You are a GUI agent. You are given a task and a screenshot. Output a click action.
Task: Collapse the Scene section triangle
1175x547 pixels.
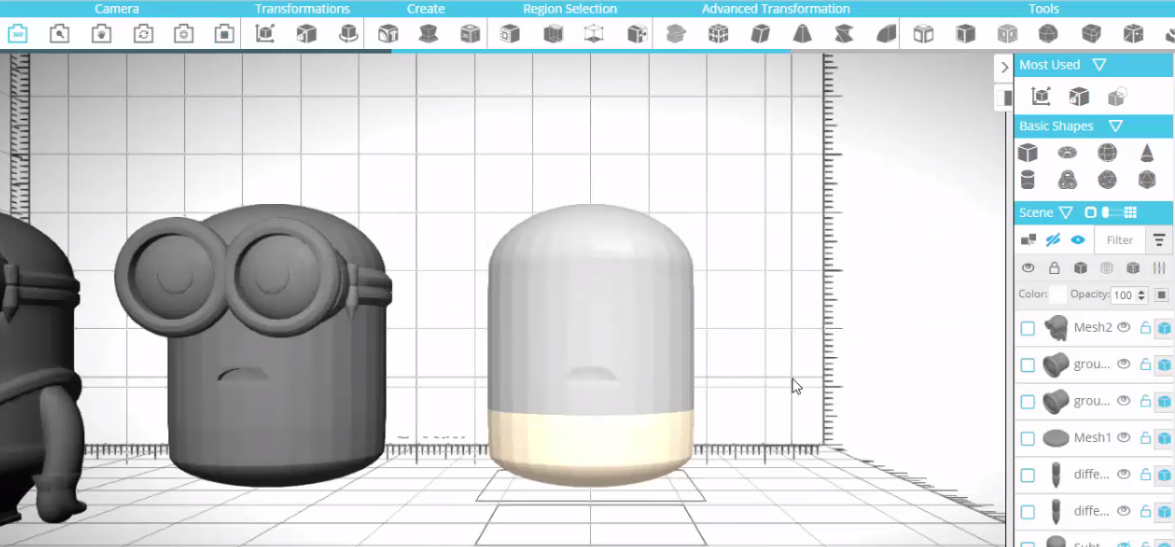pyautogui.click(x=1066, y=213)
